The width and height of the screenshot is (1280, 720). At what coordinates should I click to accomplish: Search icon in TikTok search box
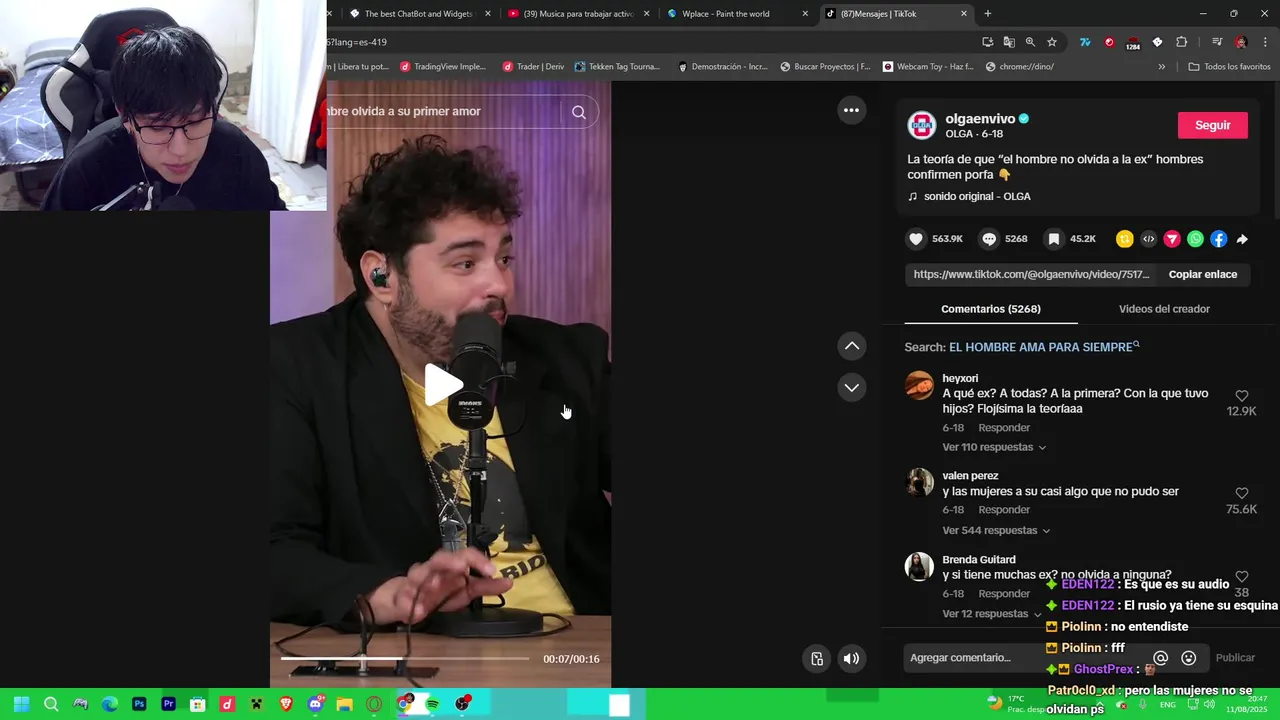pyautogui.click(x=578, y=112)
